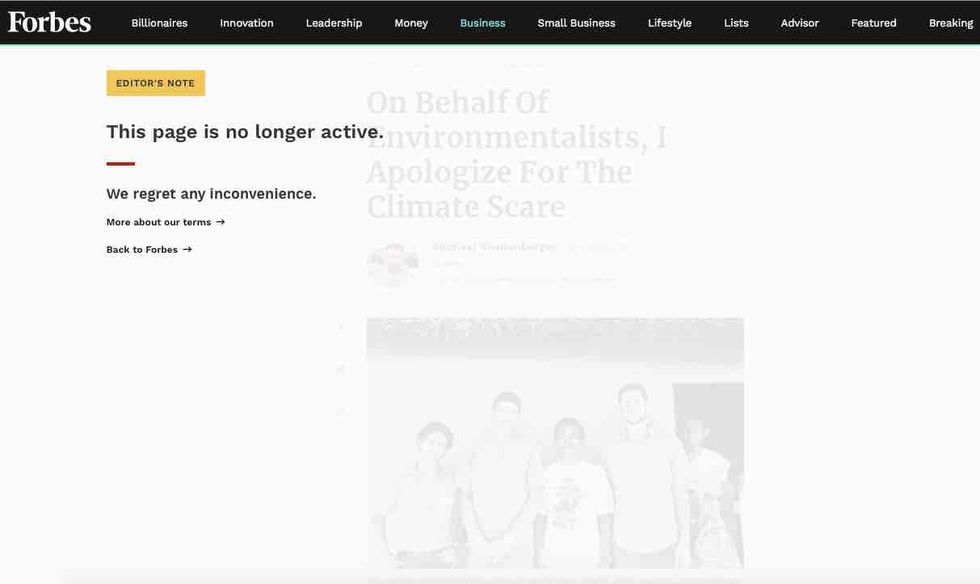
Task: Open the Advisor nav item
Action: pyautogui.click(x=799, y=23)
